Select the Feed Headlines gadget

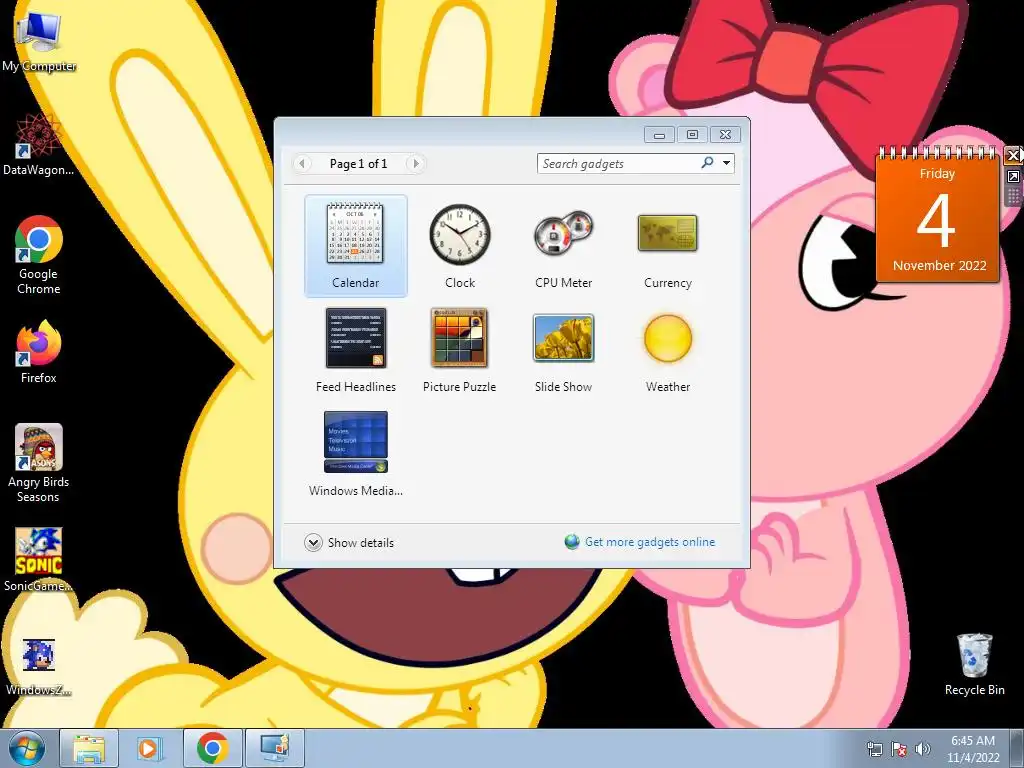coord(355,350)
